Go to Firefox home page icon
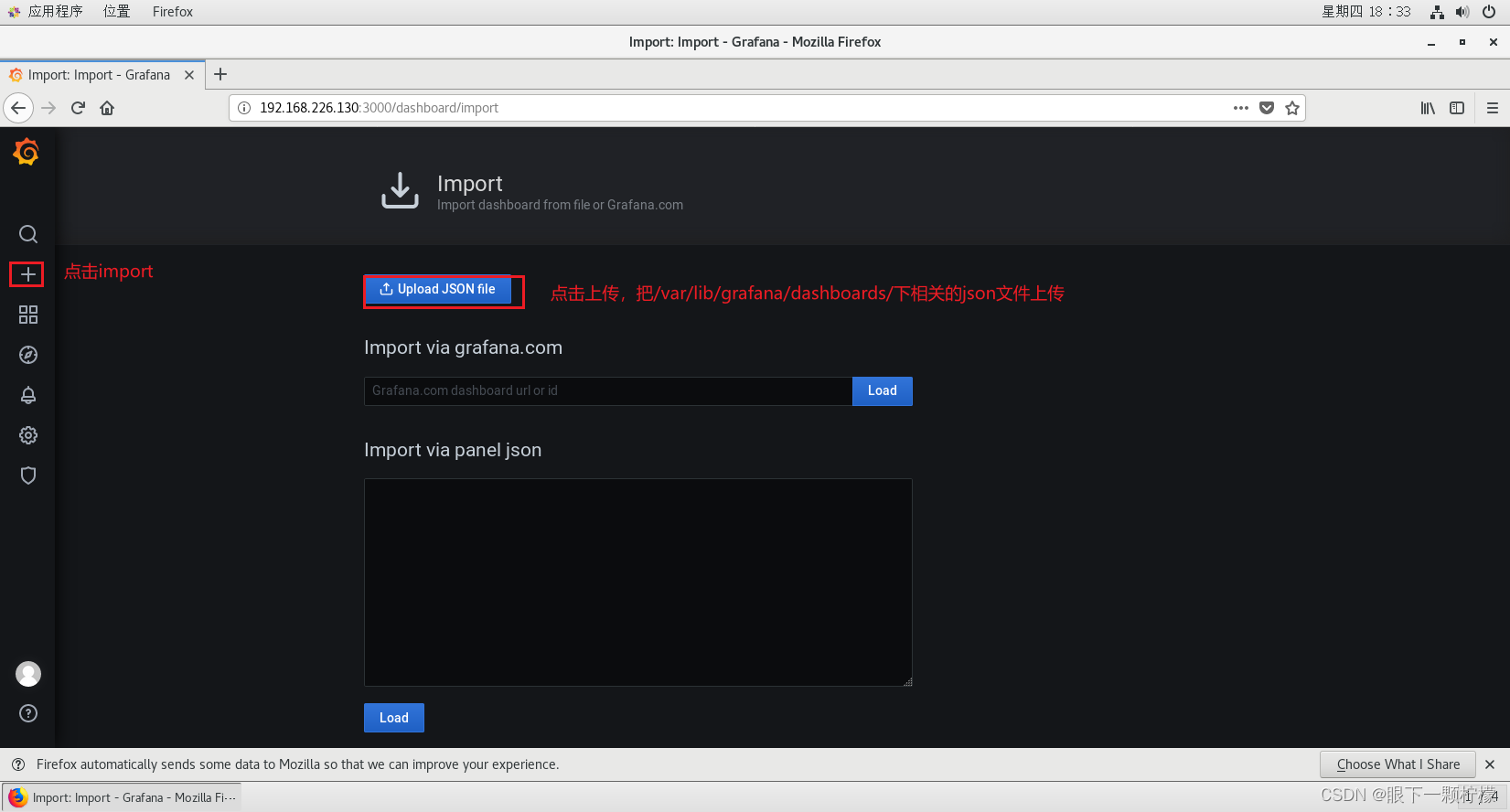1510x812 pixels. tap(107, 108)
